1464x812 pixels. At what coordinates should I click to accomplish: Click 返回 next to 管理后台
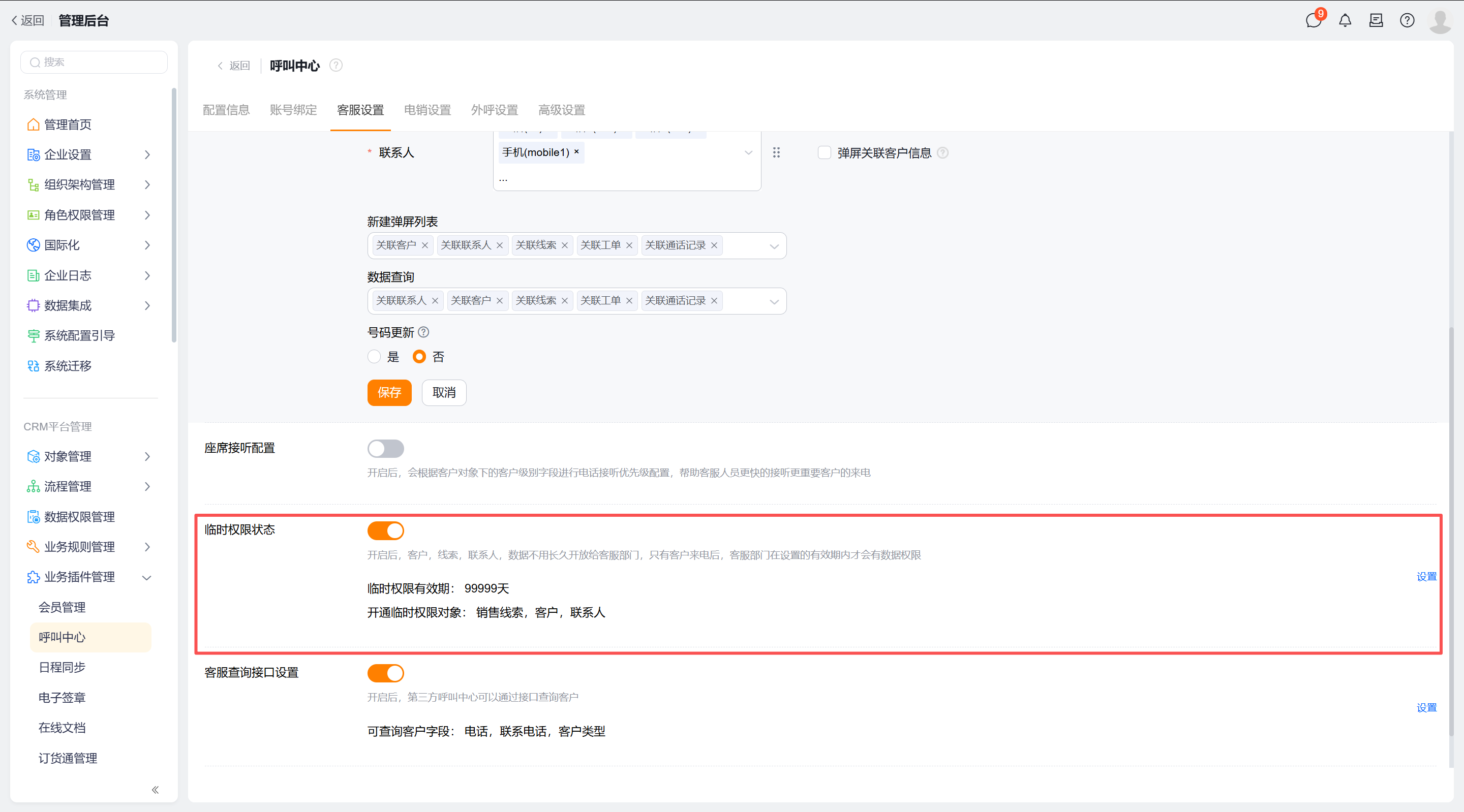click(x=27, y=20)
